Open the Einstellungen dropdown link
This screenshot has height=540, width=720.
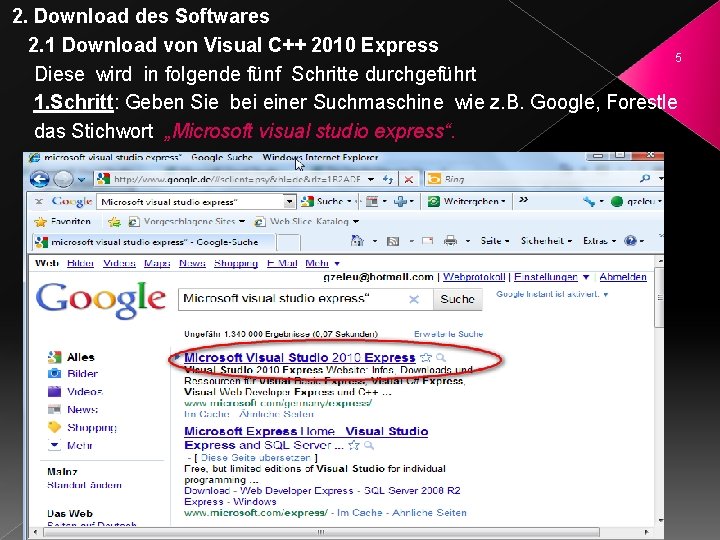point(551,277)
